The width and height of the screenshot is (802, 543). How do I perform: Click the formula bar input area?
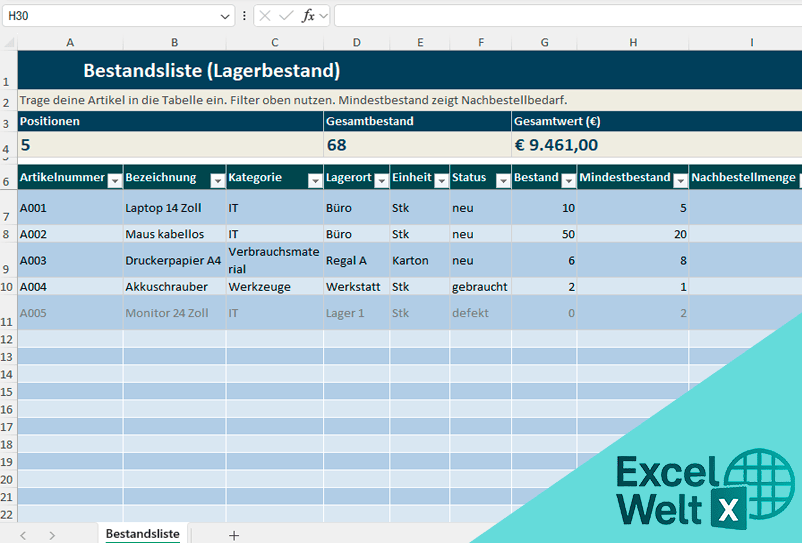(x=568, y=16)
